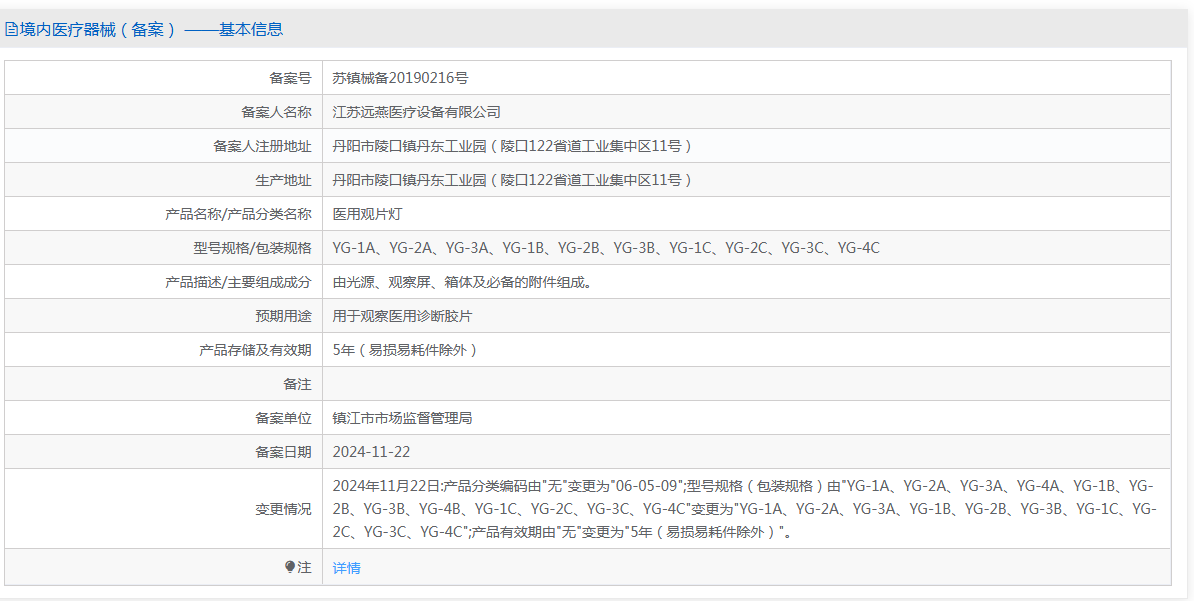Select the value 苏镇械备20190216号
The height and width of the screenshot is (601, 1194).
click(401, 78)
